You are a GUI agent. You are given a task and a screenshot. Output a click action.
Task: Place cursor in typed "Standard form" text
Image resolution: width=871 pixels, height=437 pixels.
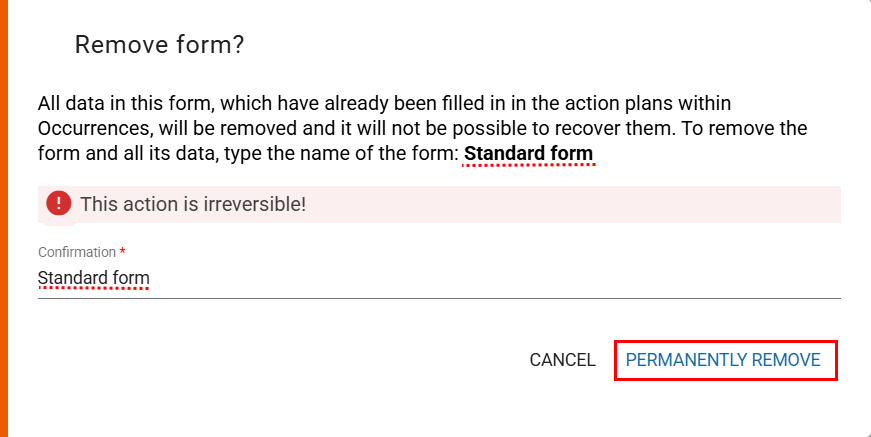click(93, 278)
